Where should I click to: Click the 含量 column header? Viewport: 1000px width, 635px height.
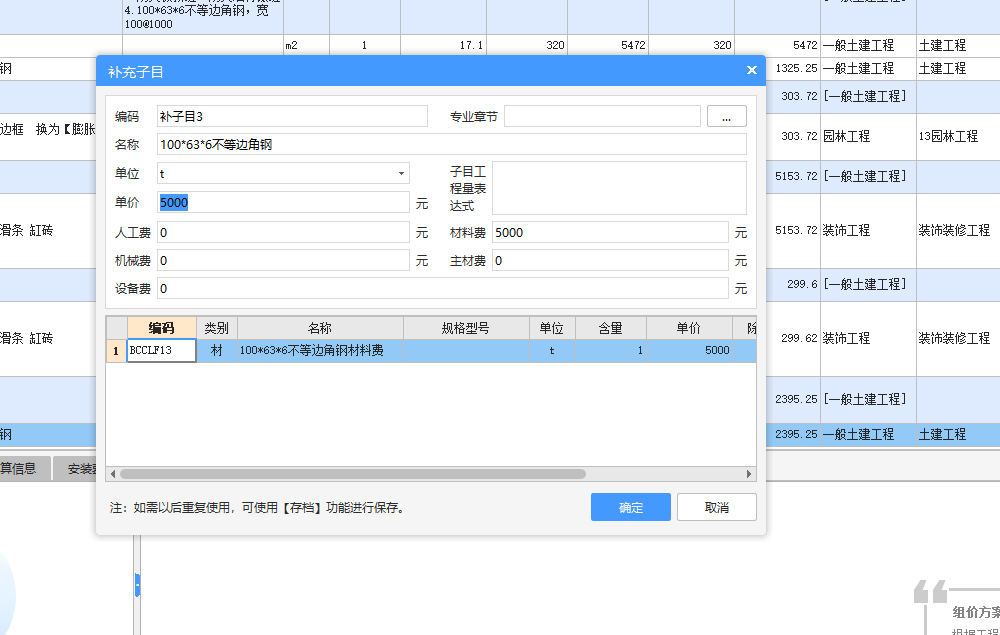pyautogui.click(x=610, y=328)
